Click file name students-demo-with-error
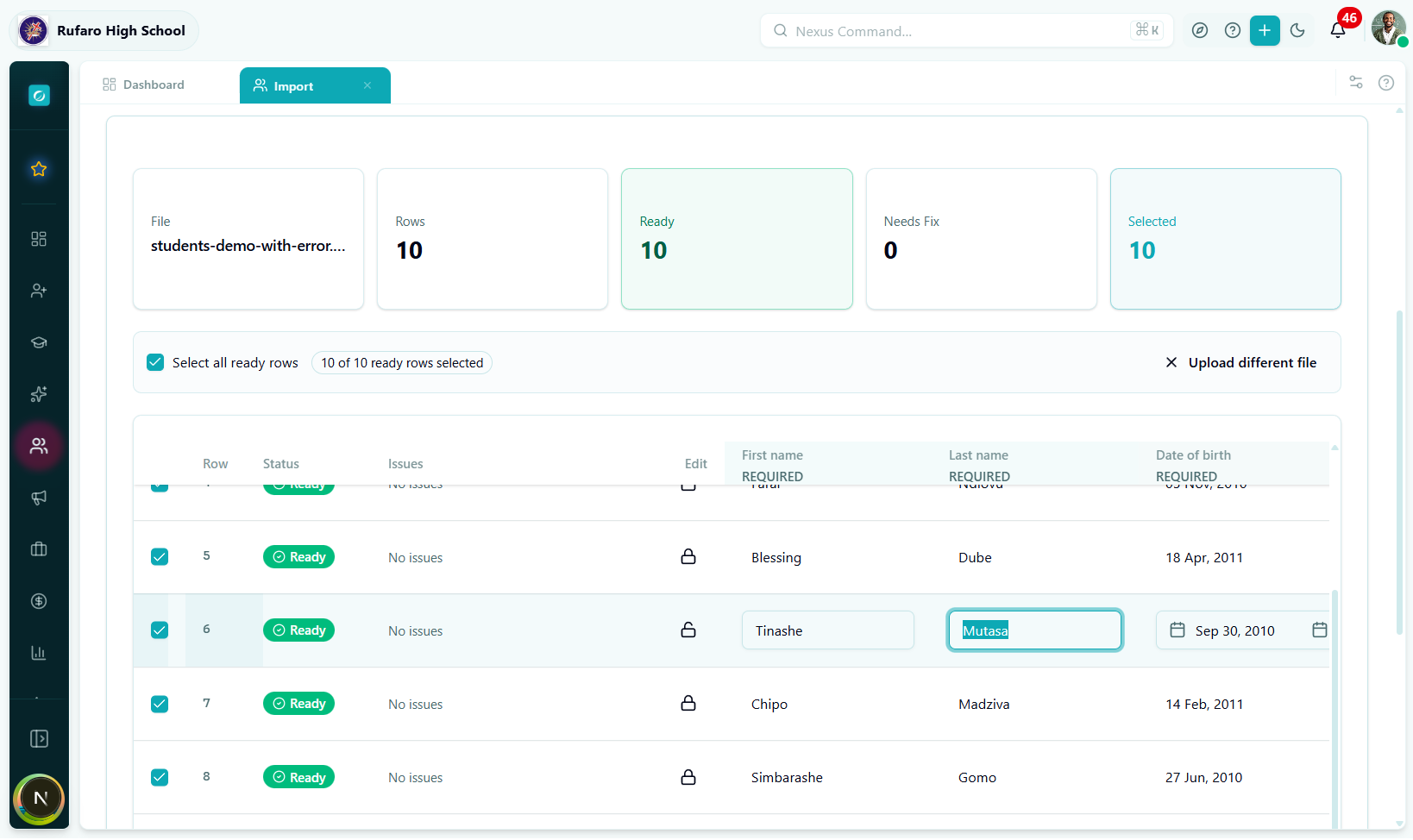 [248, 246]
